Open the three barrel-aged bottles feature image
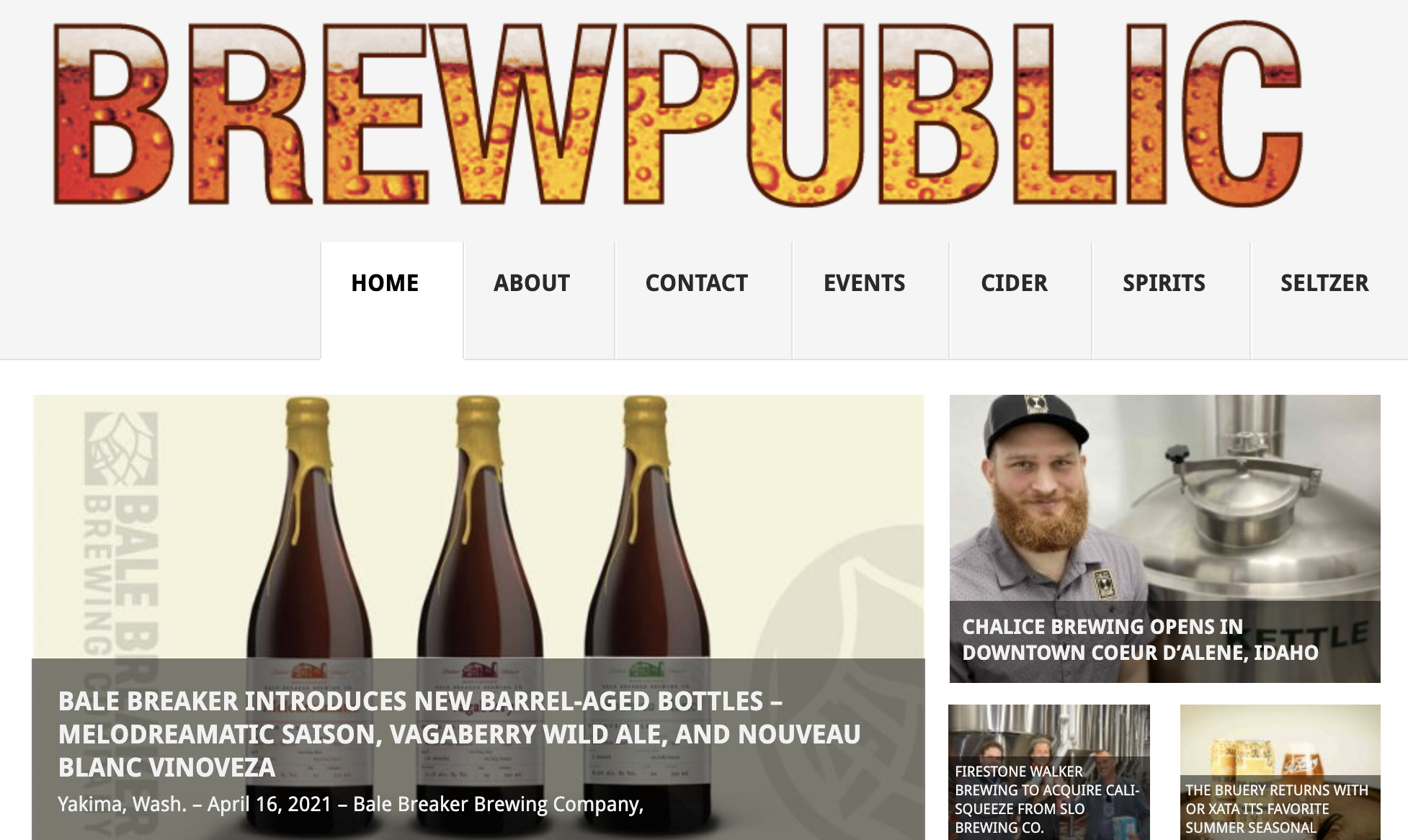This screenshot has height=840, width=1408. [478, 527]
